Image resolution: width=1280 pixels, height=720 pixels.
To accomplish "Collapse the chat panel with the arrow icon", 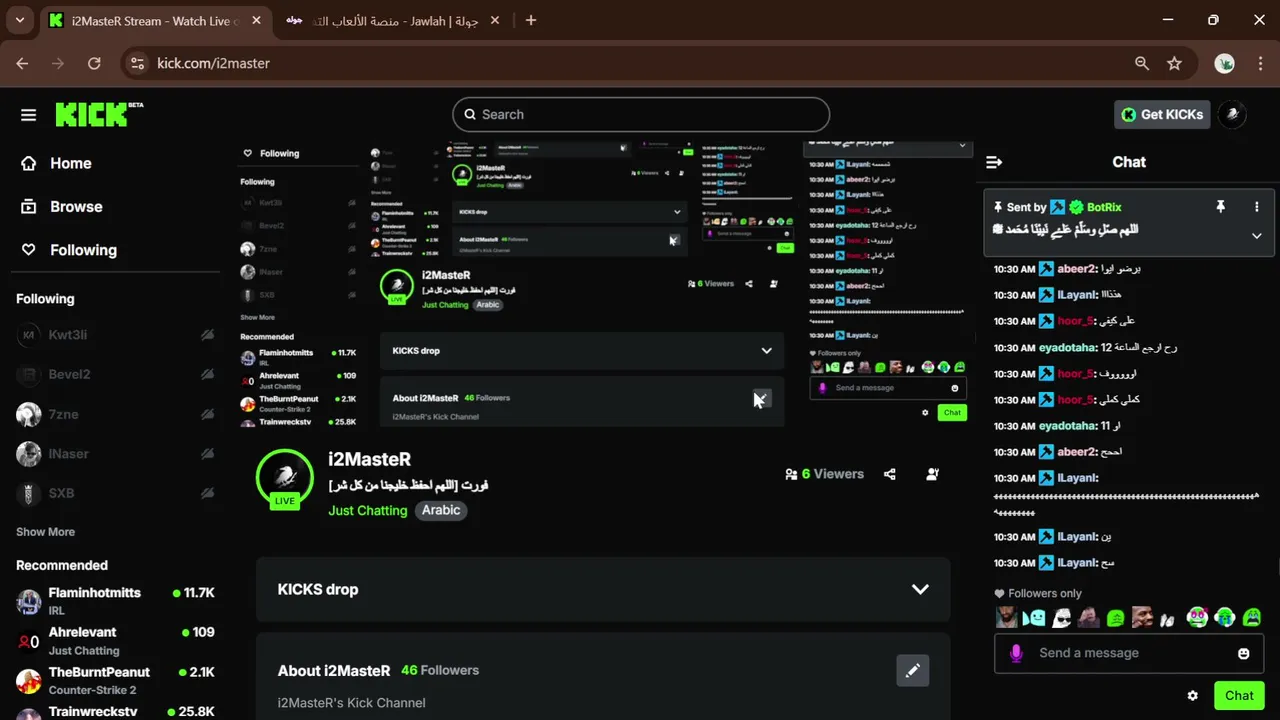I will [994, 162].
